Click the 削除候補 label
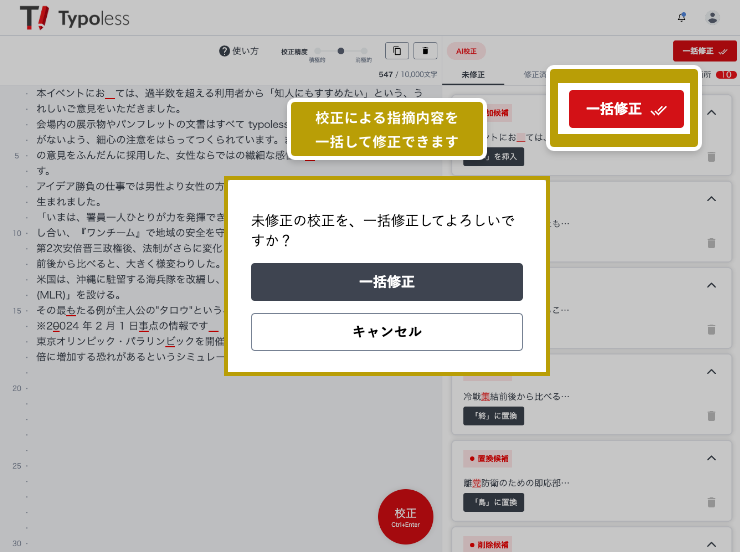This screenshot has height=552, width=740. 488,545
